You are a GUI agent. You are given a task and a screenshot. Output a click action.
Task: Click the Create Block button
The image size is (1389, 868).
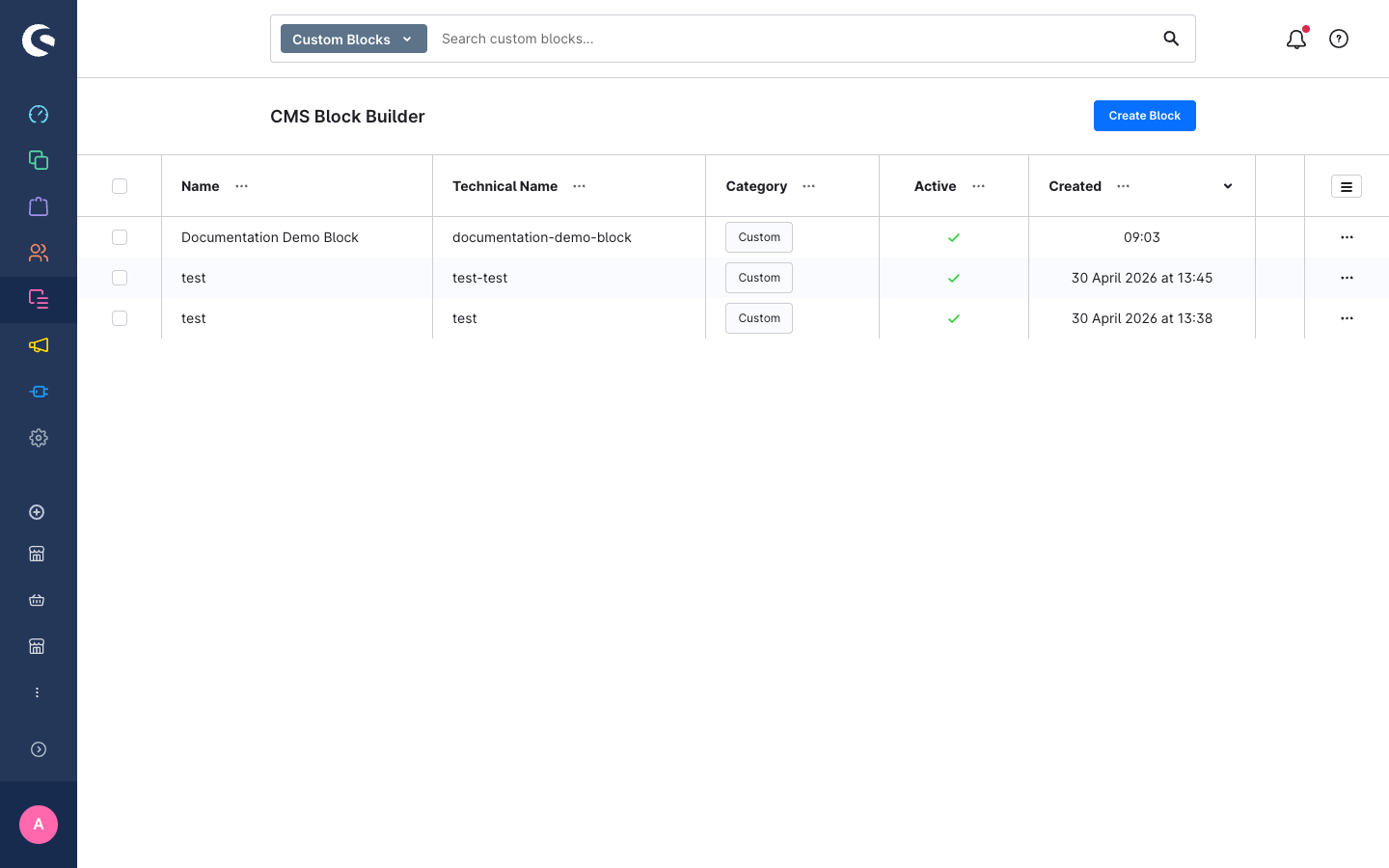pyautogui.click(x=1145, y=116)
